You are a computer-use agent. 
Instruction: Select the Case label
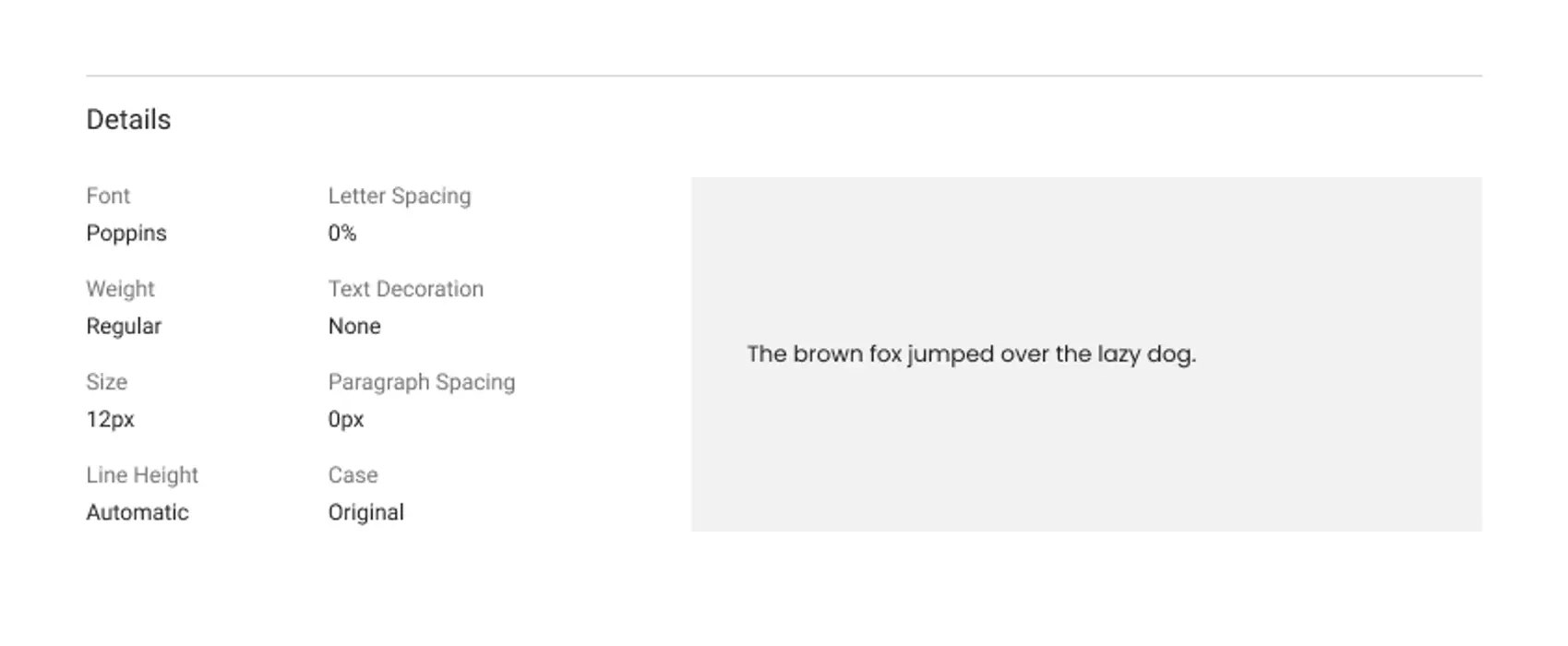tap(353, 475)
